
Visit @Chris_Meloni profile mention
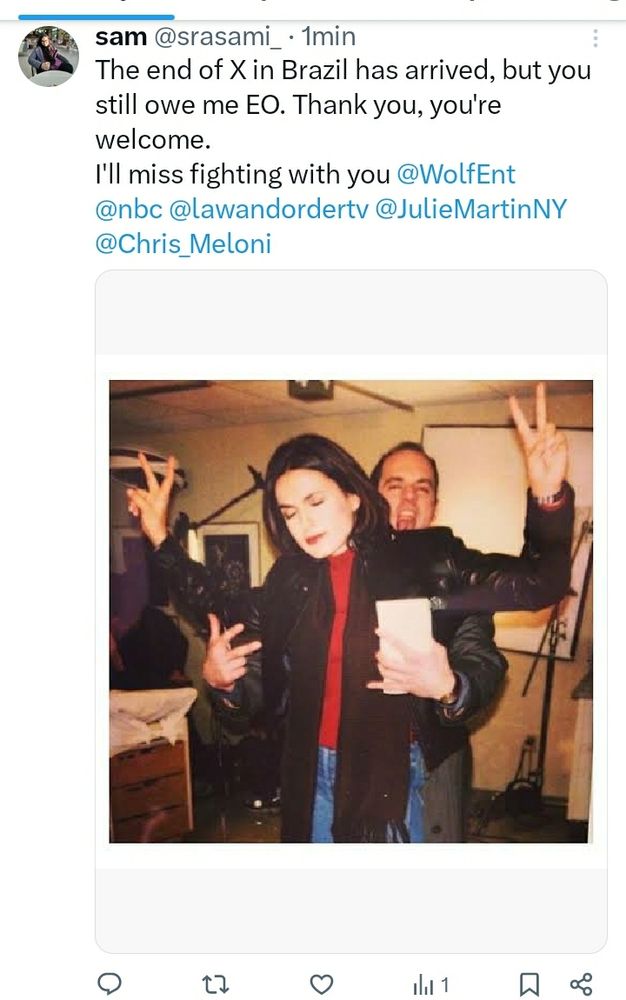(x=183, y=244)
